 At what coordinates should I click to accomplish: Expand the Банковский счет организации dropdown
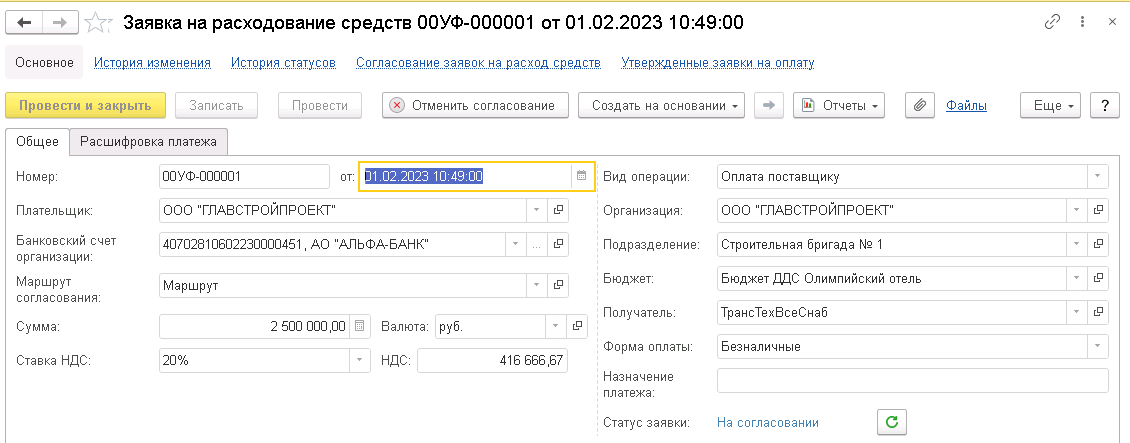coord(515,245)
